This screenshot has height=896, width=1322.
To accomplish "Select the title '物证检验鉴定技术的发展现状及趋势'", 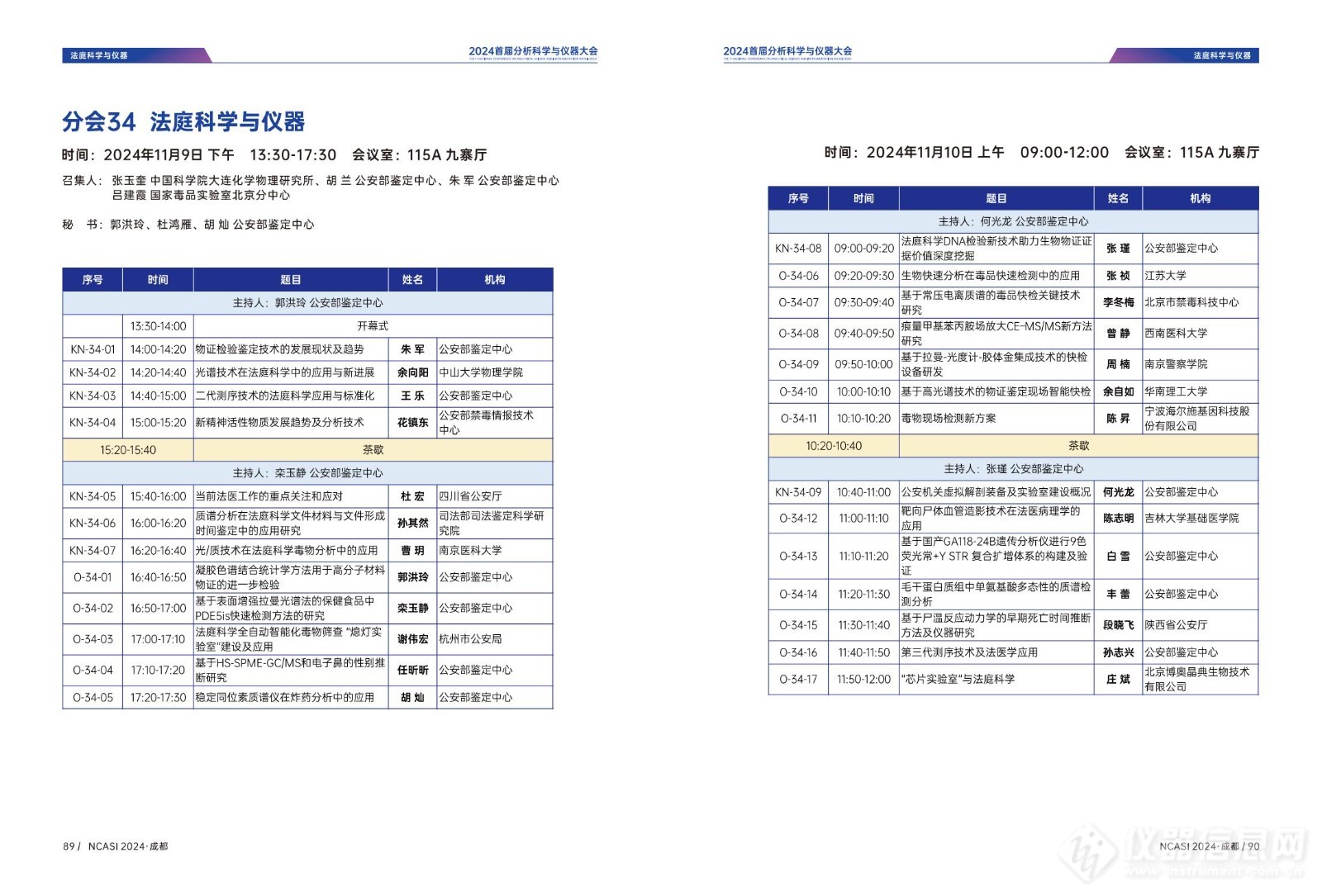I will tap(279, 349).
